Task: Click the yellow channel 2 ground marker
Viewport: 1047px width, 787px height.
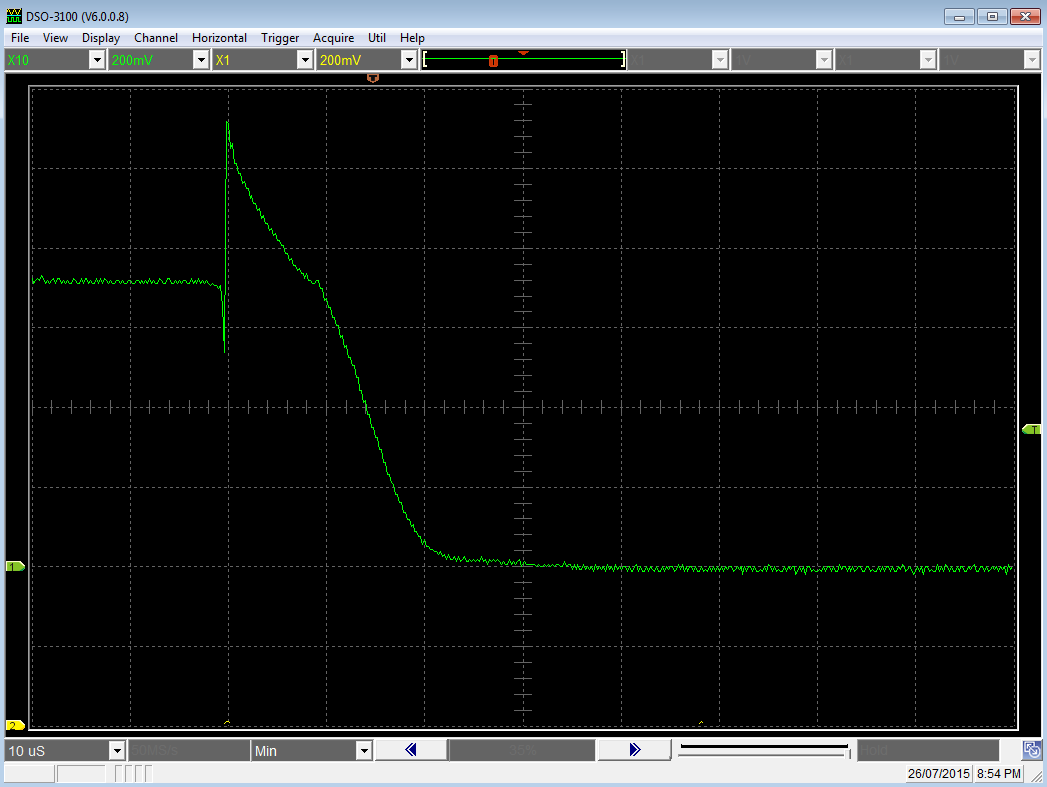Action: 15,725
